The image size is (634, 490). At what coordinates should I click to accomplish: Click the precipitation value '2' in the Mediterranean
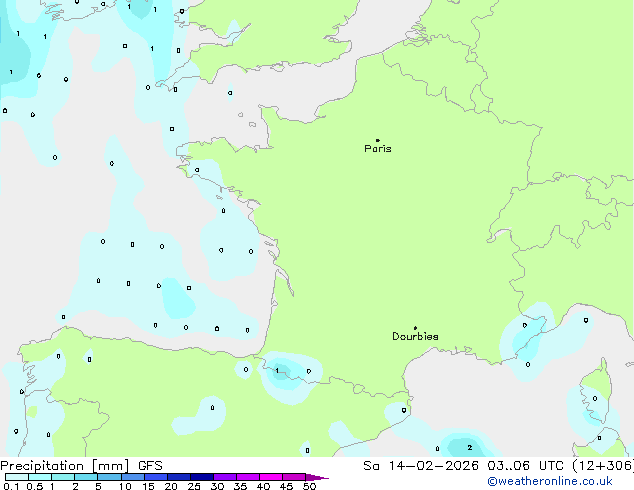click(469, 448)
